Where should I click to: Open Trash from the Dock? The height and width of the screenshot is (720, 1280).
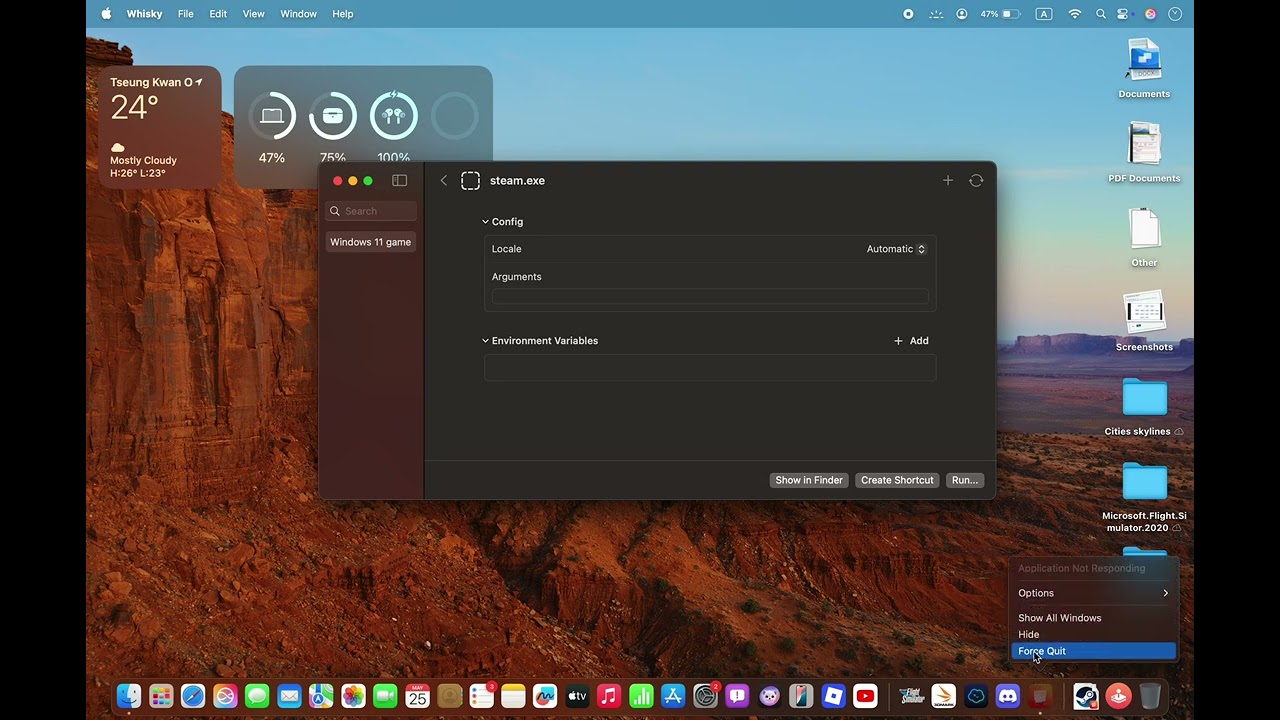pyautogui.click(x=1150, y=696)
